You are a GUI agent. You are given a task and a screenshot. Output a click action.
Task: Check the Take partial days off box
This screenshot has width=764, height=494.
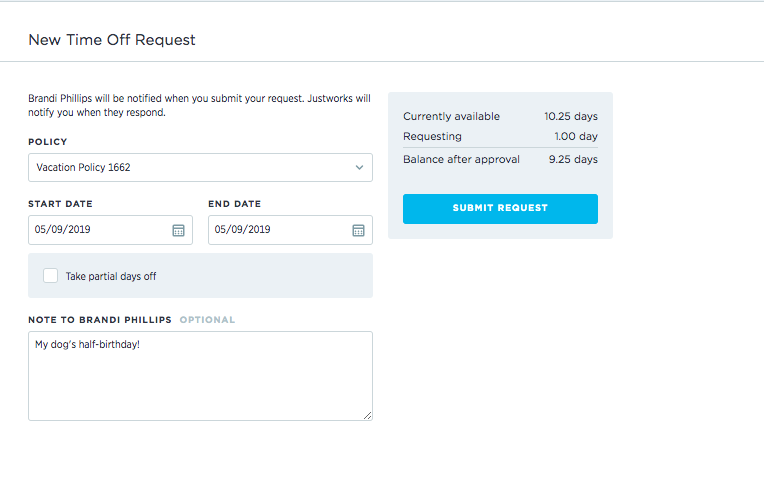(50, 275)
